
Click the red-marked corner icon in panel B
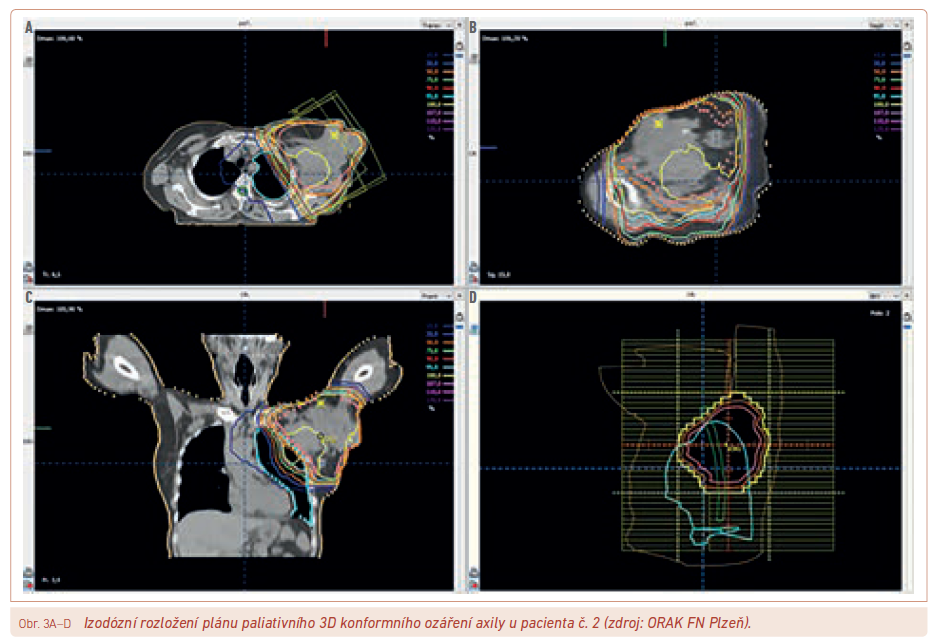tap(477, 279)
